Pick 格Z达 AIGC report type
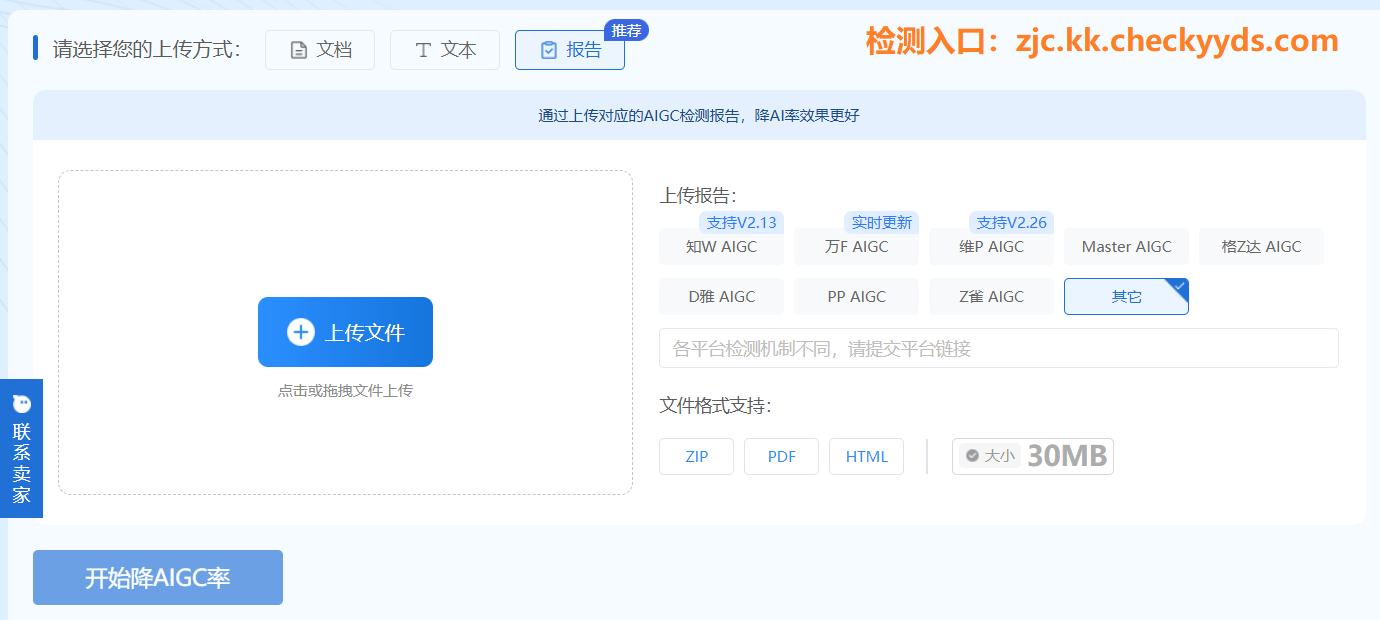The width and height of the screenshot is (1380, 620). (x=1261, y=247)
